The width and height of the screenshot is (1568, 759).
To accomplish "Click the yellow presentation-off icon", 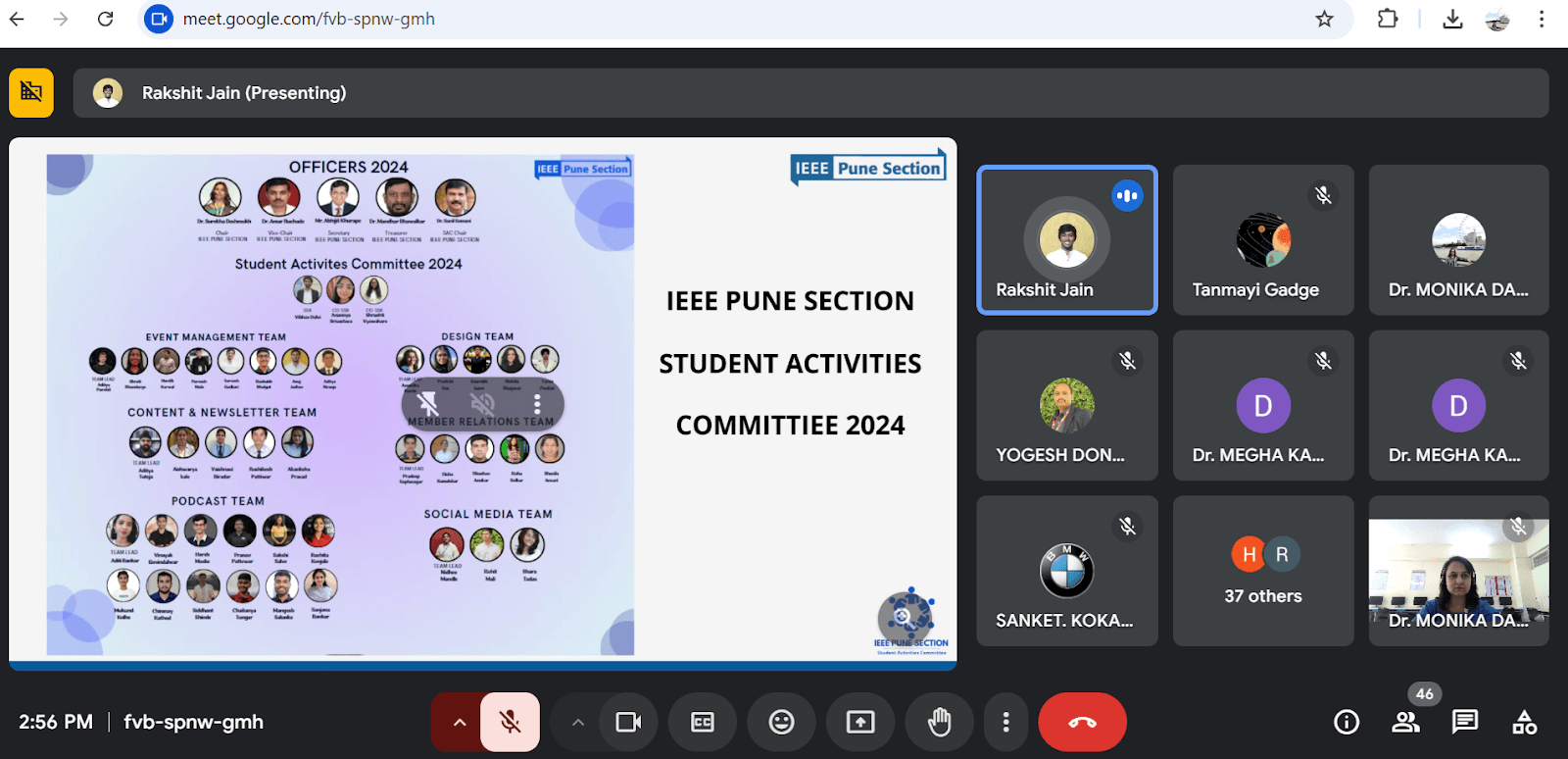I will coord(31,92).
